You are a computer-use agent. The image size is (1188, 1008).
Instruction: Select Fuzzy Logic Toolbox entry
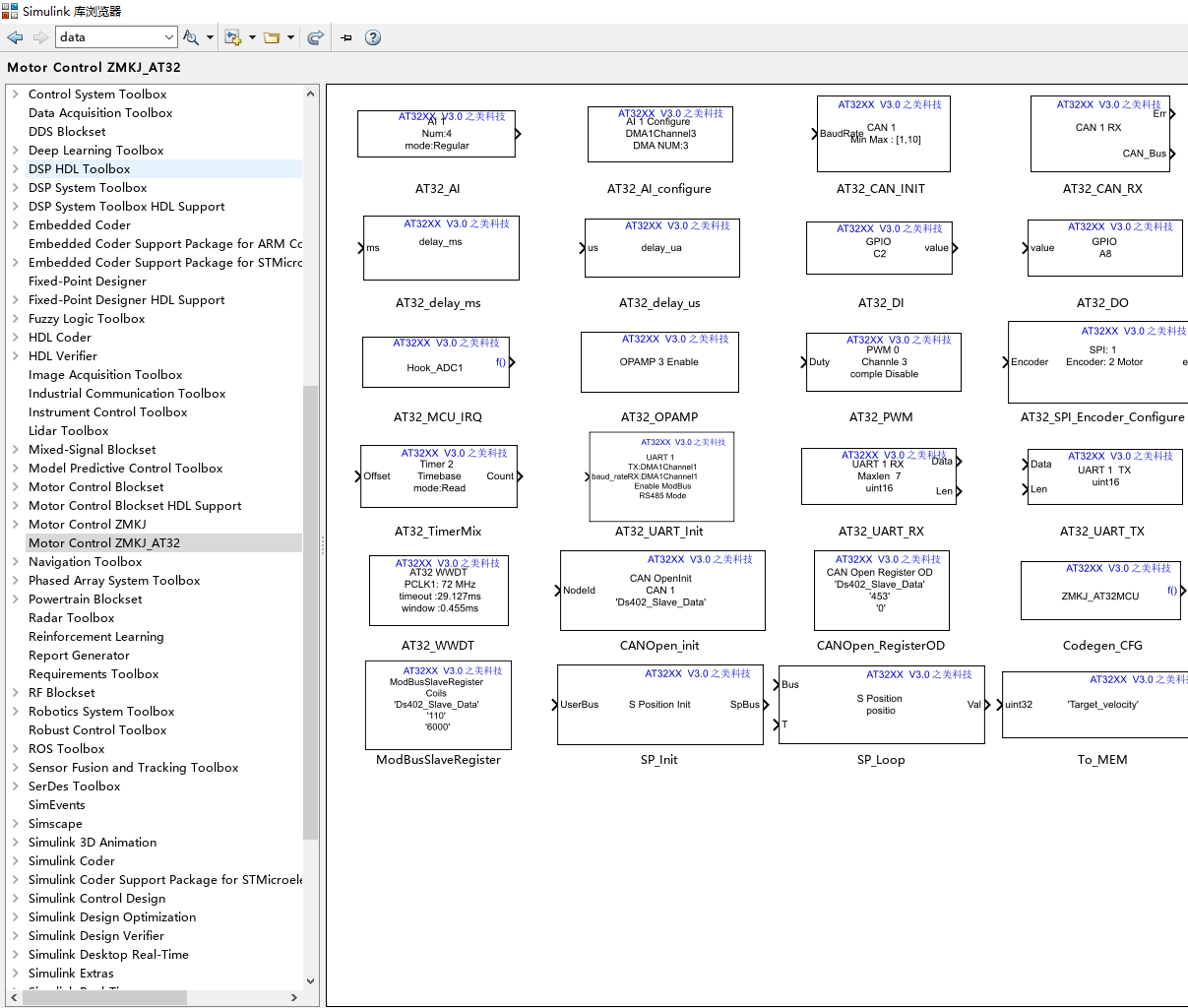coord(87,319)
